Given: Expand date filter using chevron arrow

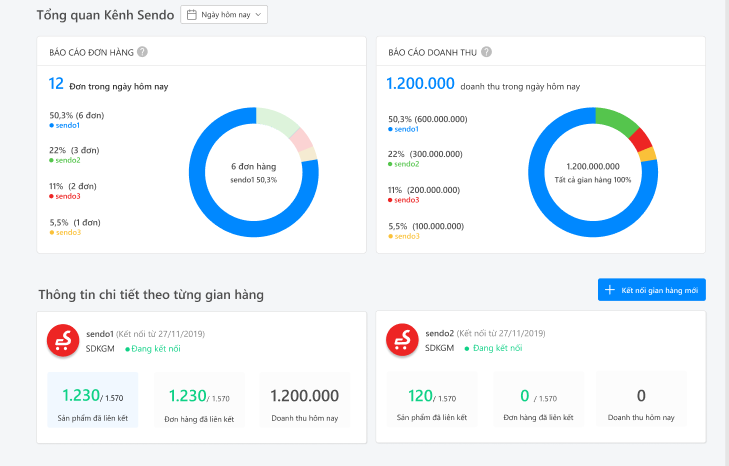Looking at the screenshot, I should (x=258, y=15).
